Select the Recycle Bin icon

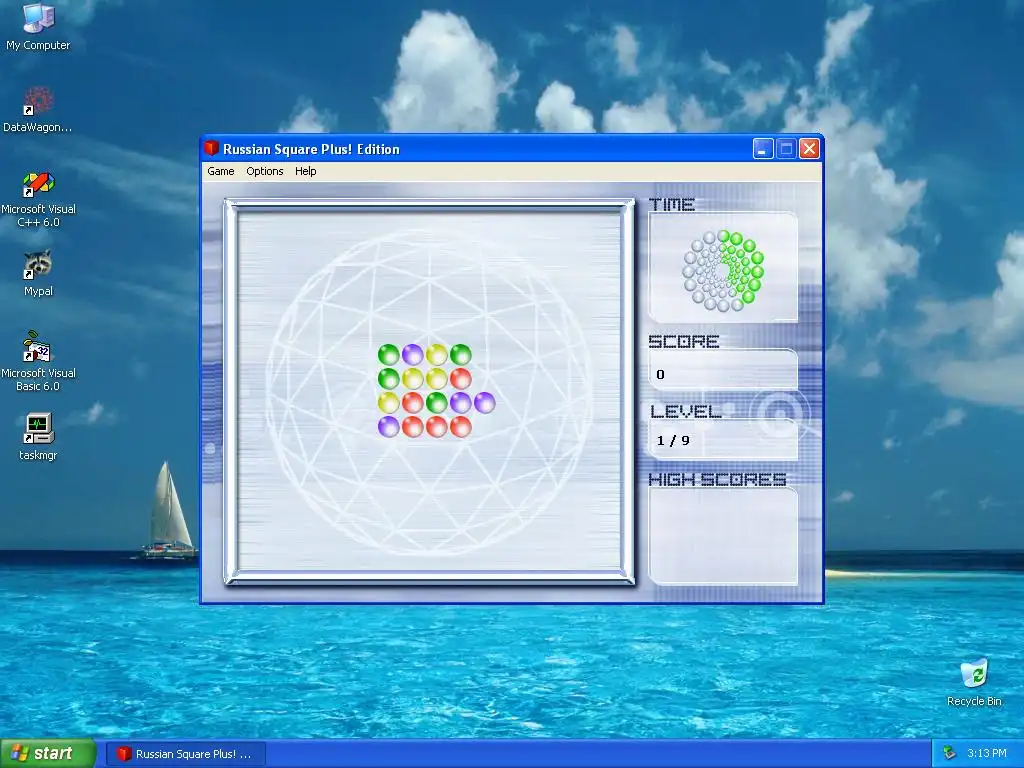974,682
